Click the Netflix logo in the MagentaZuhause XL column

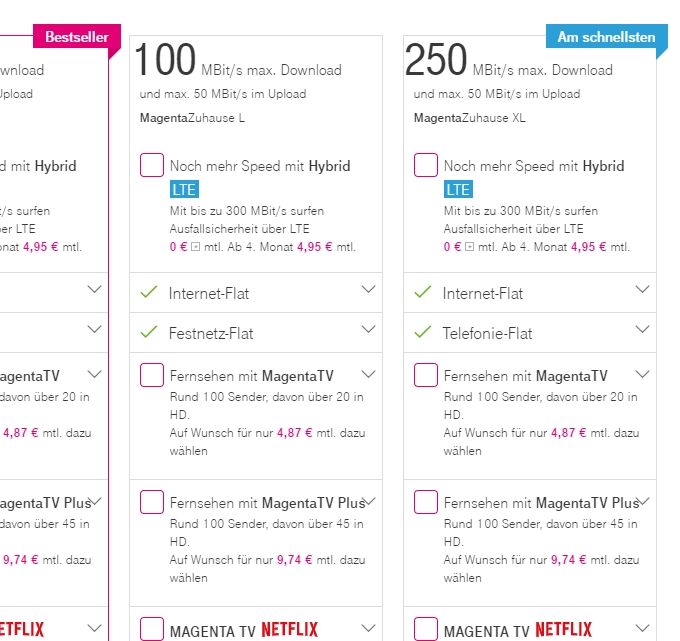click(563, 630)
